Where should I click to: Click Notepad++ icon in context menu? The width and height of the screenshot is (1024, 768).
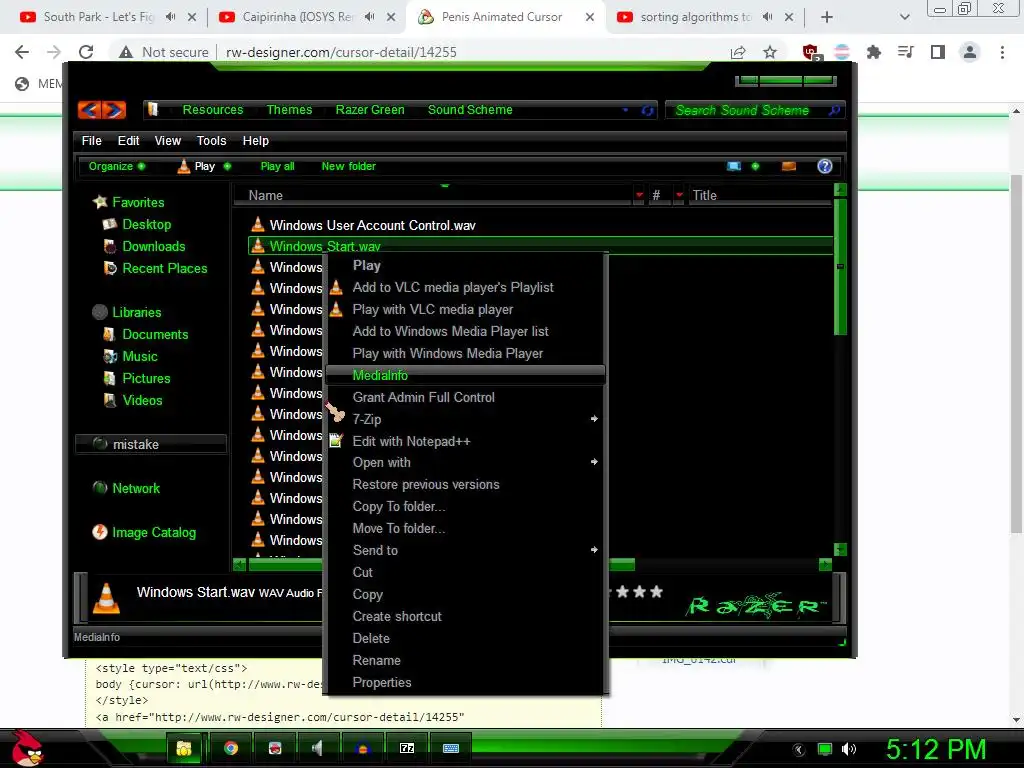pos(336,441)
